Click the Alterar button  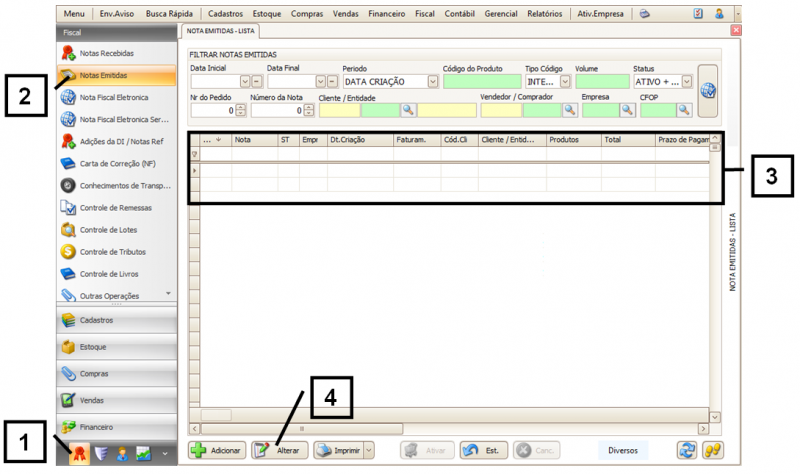pos(278,451)
